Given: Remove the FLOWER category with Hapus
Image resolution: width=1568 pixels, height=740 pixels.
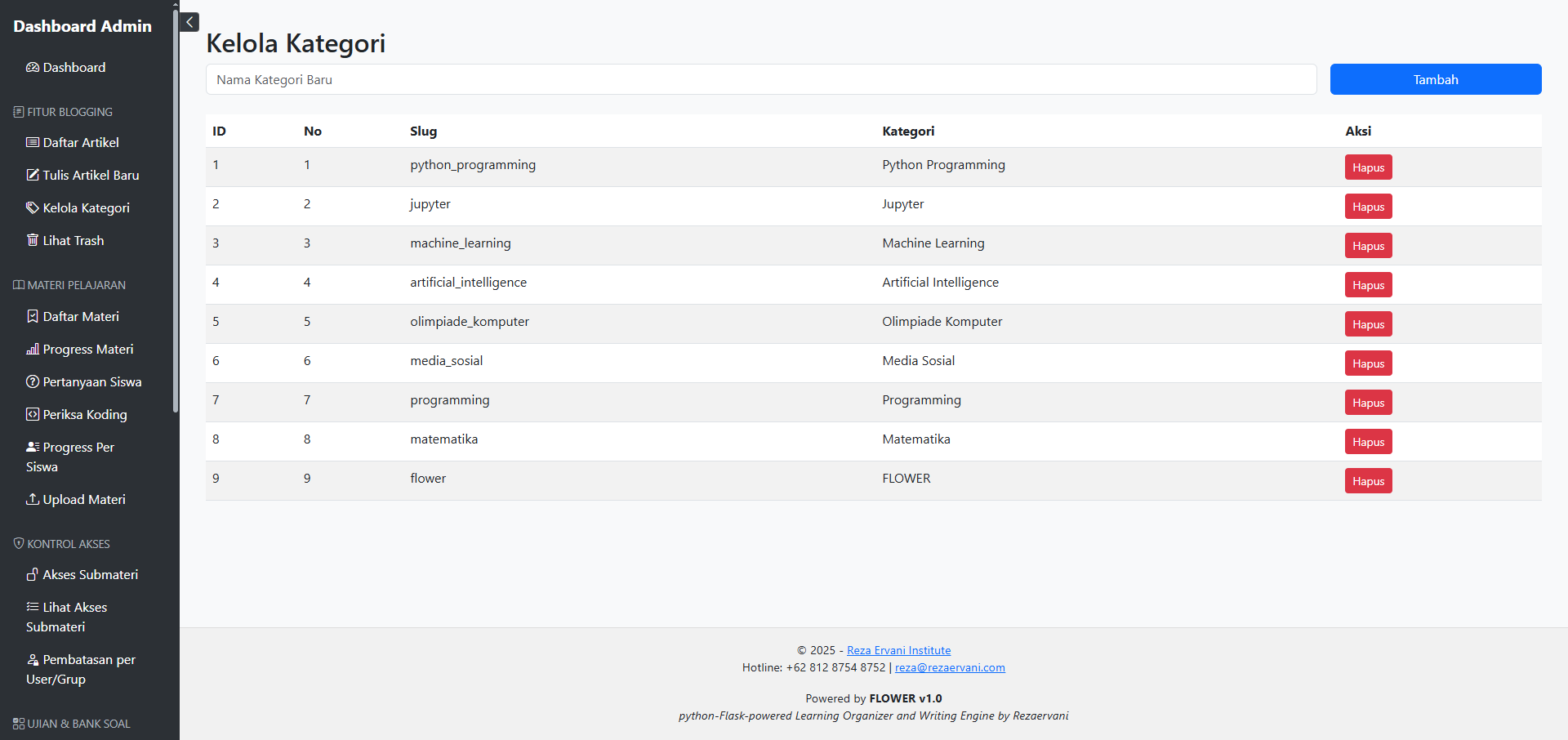Looking at the screenshot, I should pos(1368,481).
